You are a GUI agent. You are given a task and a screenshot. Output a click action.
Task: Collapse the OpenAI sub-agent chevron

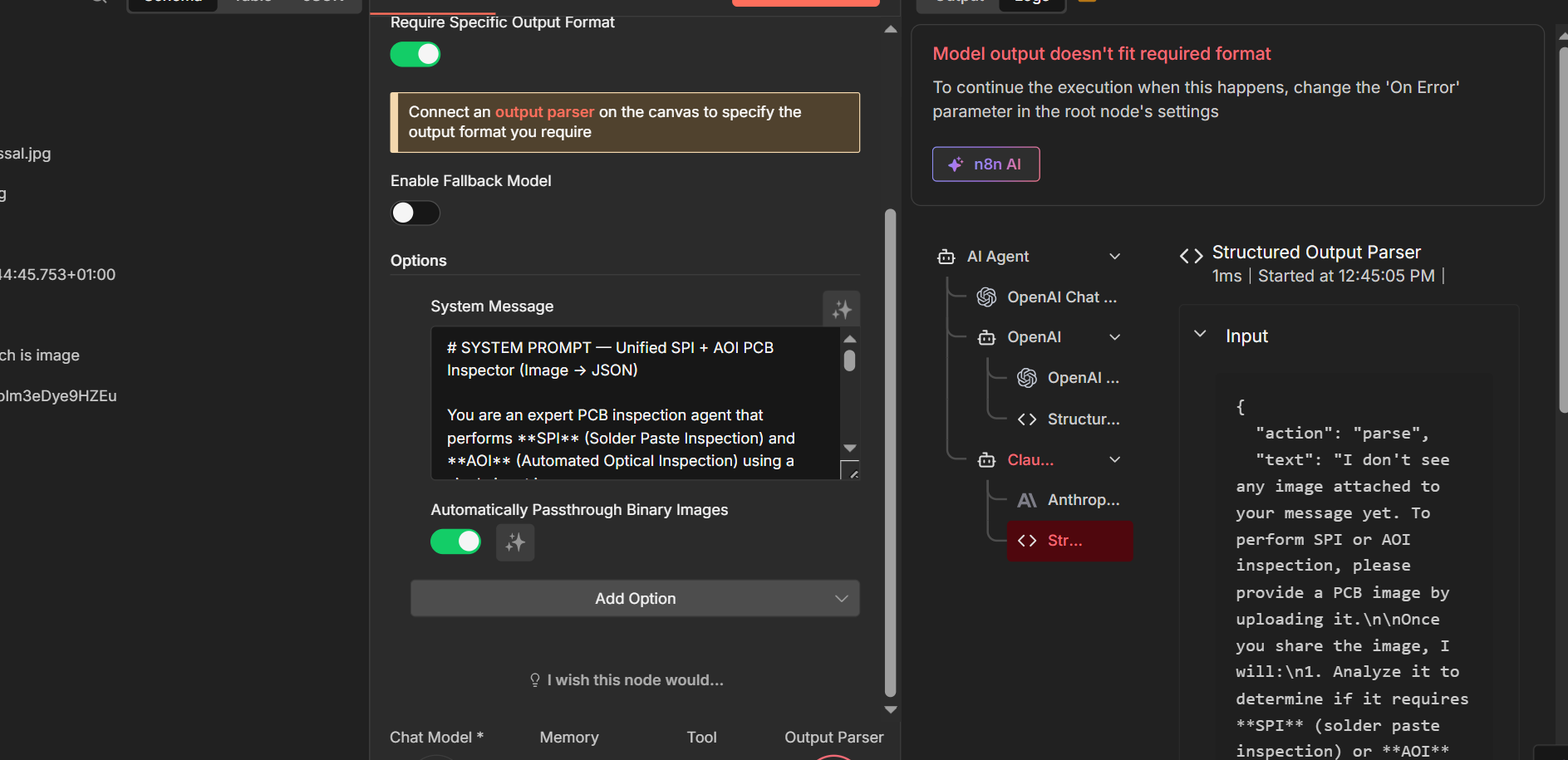[x=1115, y=337]
